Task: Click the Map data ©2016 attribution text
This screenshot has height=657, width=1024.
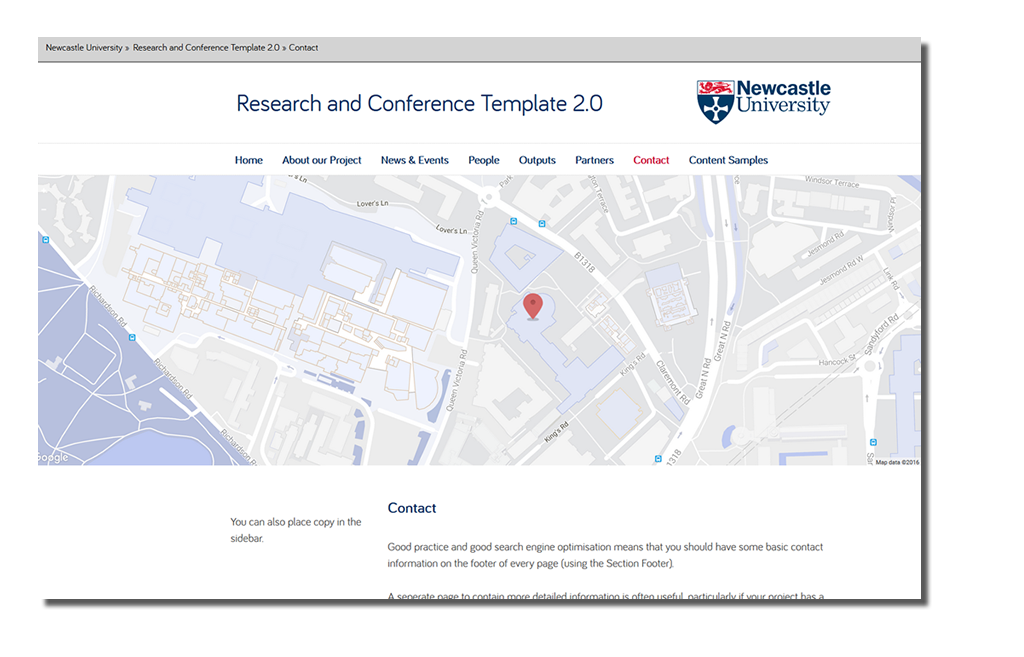Action: (x=897, y=462)
